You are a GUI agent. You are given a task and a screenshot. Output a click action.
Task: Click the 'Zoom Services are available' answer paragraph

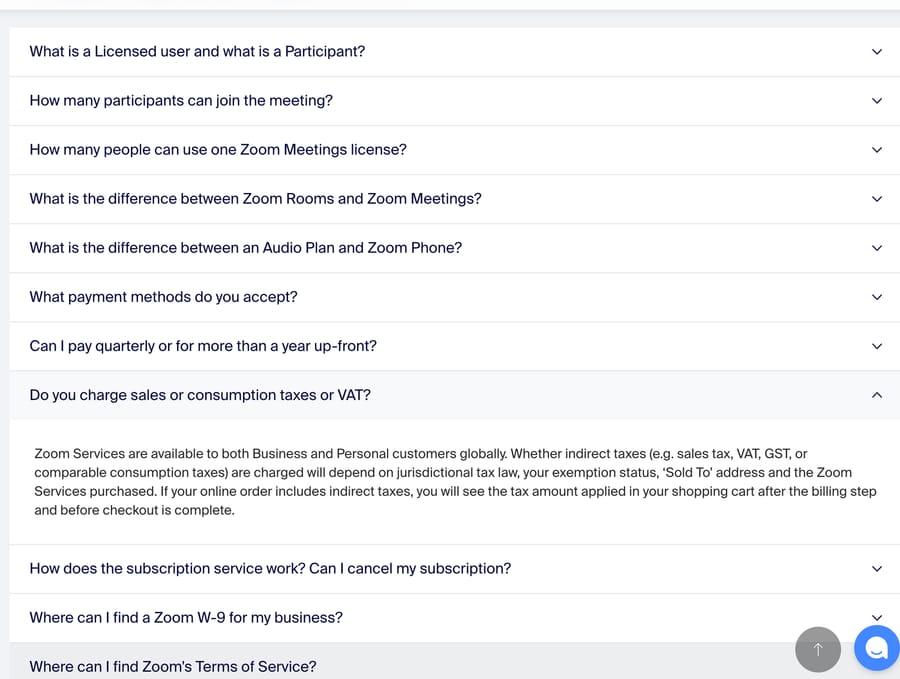click(455, 482)
